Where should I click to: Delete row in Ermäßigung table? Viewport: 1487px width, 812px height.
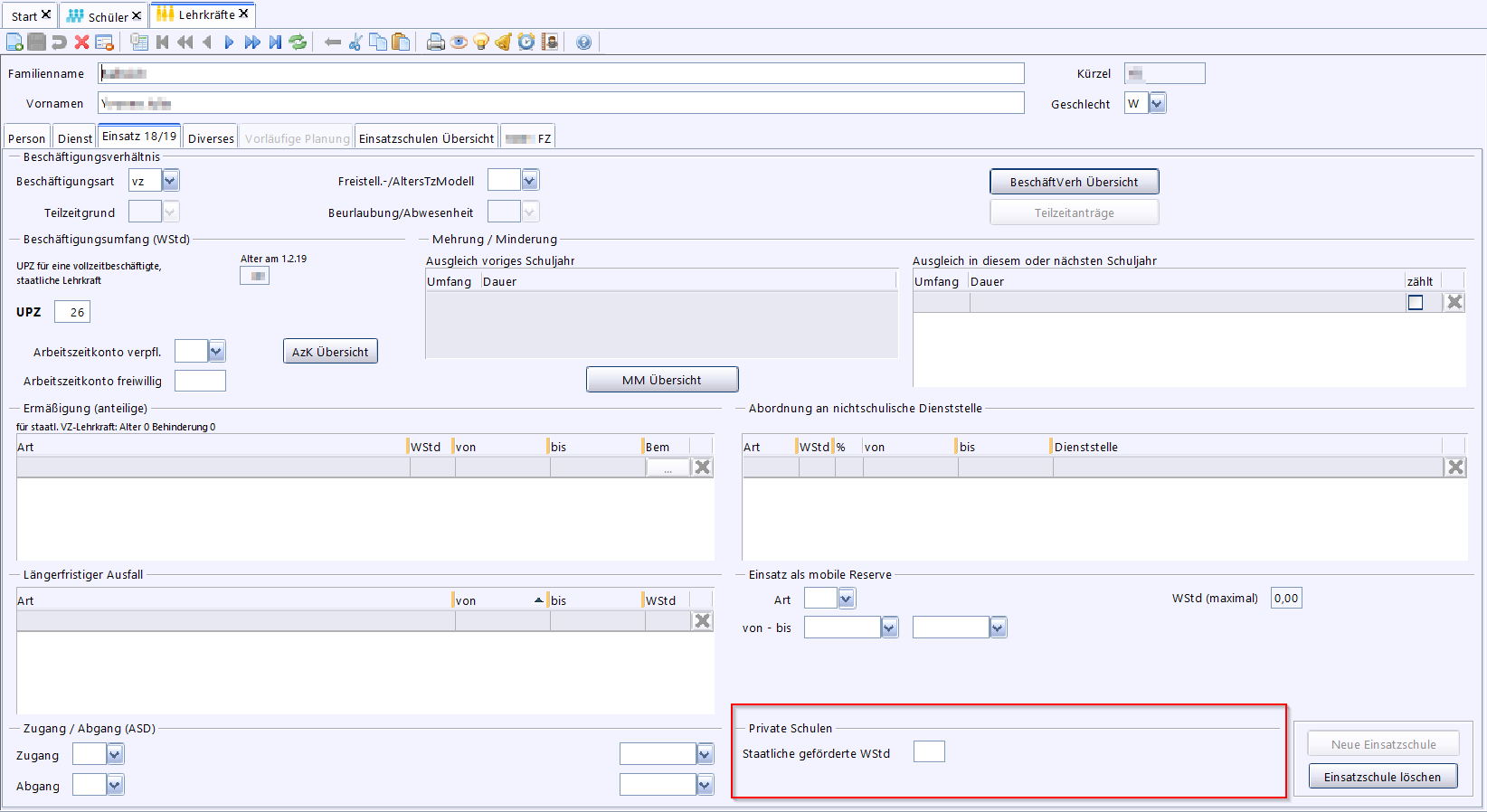tap(703, 467)
